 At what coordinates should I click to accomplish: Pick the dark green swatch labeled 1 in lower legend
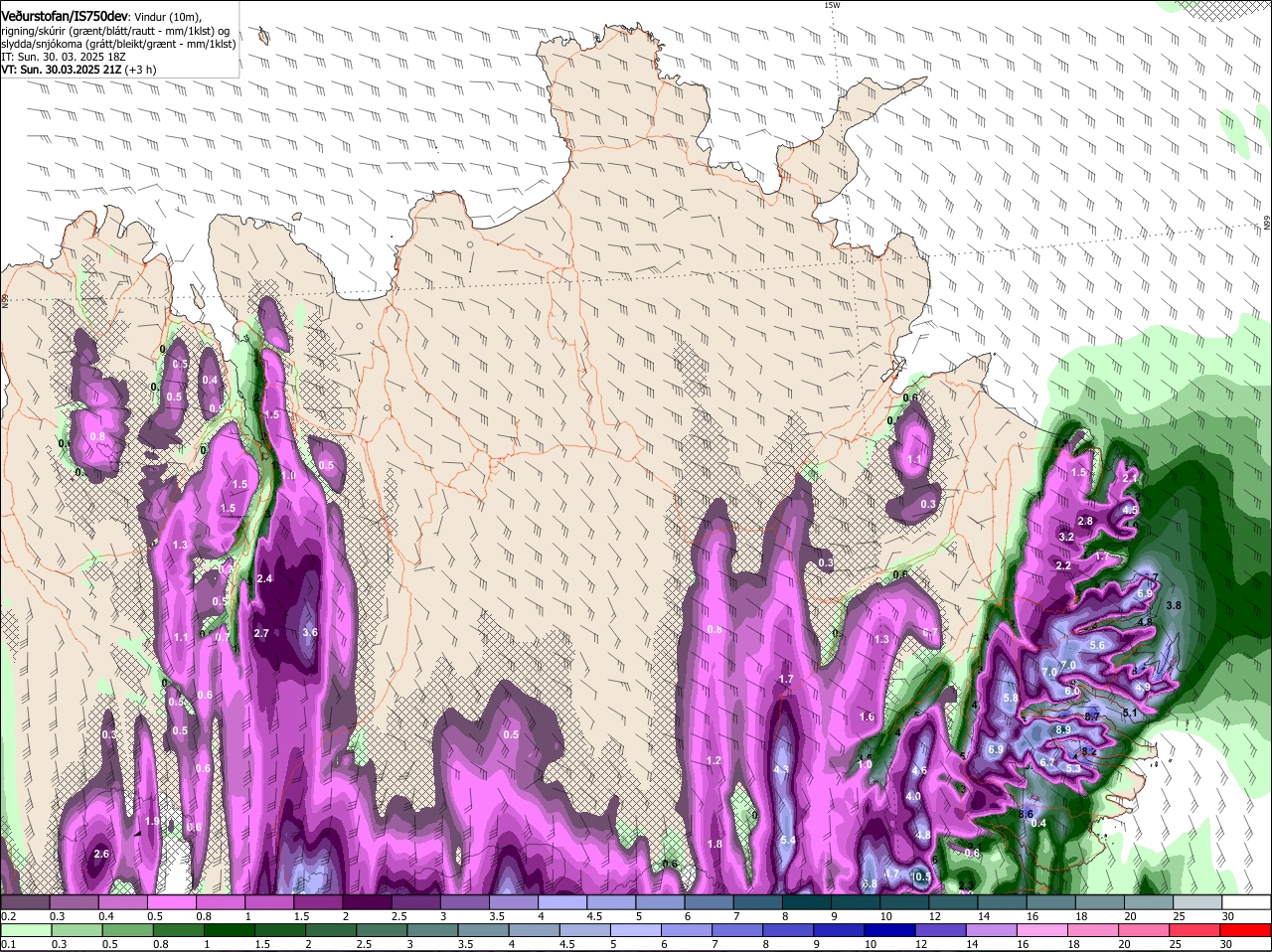coord(220,930)
